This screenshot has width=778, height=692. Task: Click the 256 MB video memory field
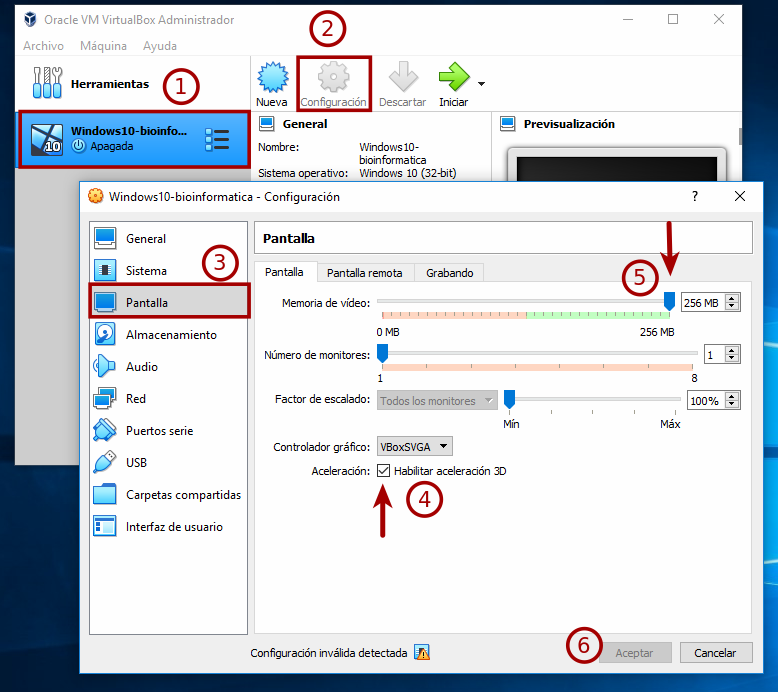(703, 302)
